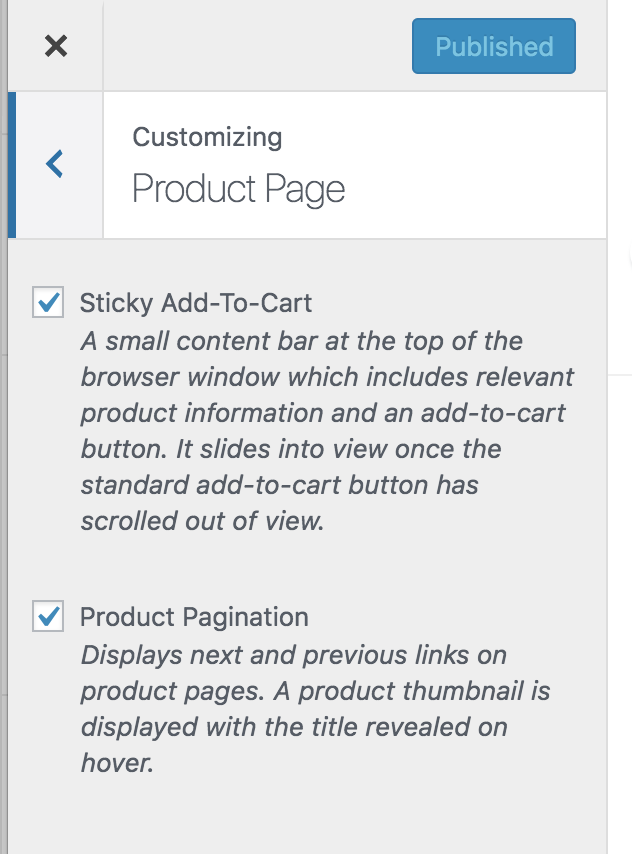Viewport: 632px width, 854px height.
Task: Click the X dismiss icon in the header
Action: pyautogui.click(x=55, y=45)
